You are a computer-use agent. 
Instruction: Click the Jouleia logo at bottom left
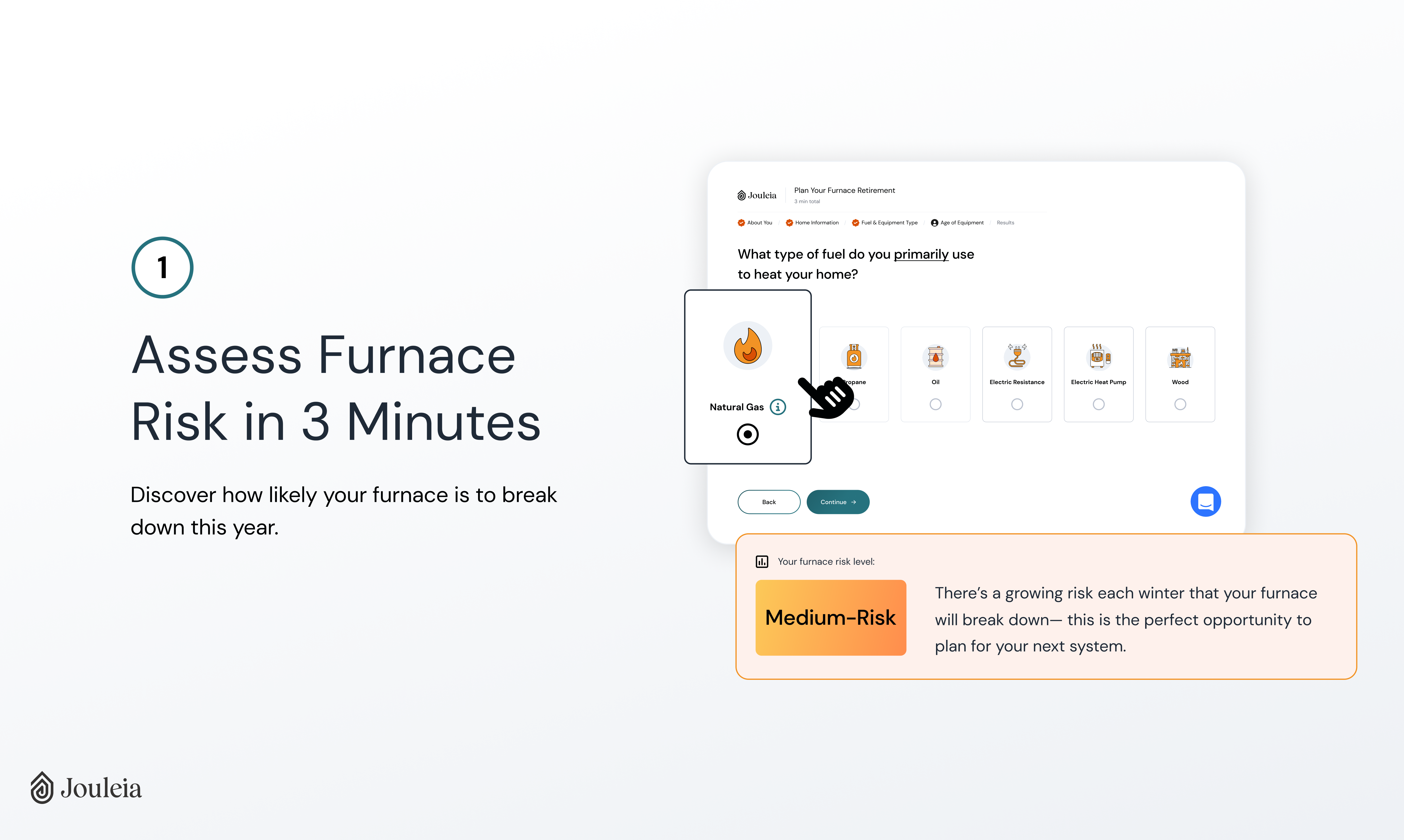click(x=86, y=787)
